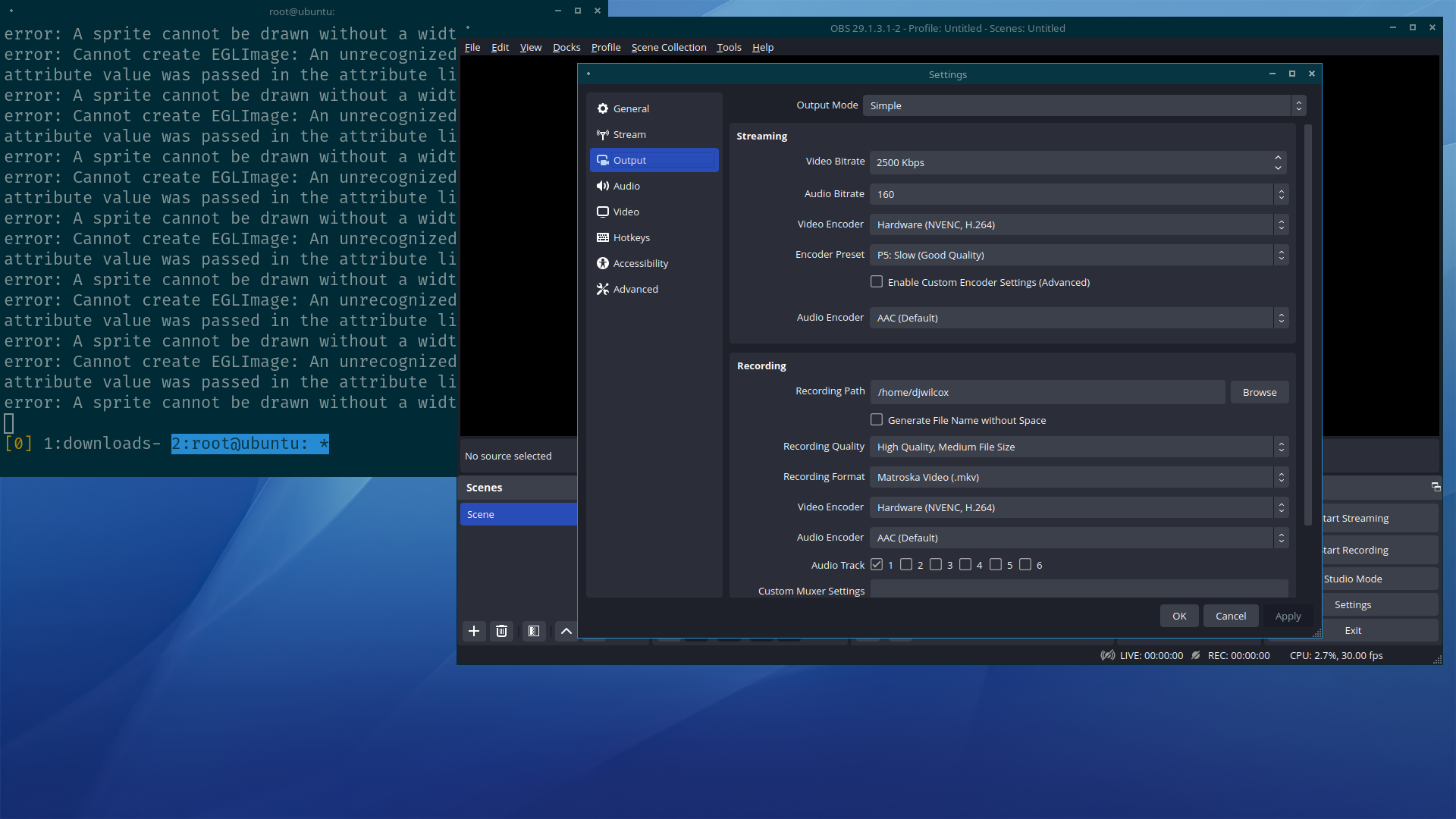This screenshot has height=819, width=1456.
Task: Open the Docks menu in OBS
Action: click(x=566, y=47)
